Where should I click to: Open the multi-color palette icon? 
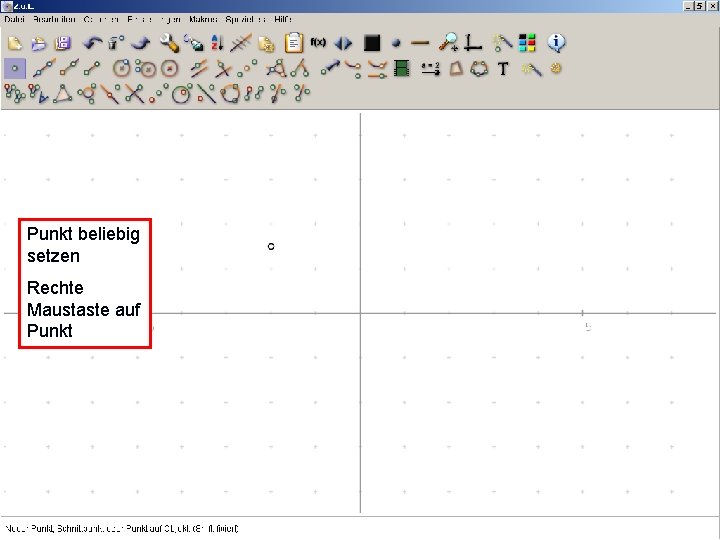tap(527, 43)
